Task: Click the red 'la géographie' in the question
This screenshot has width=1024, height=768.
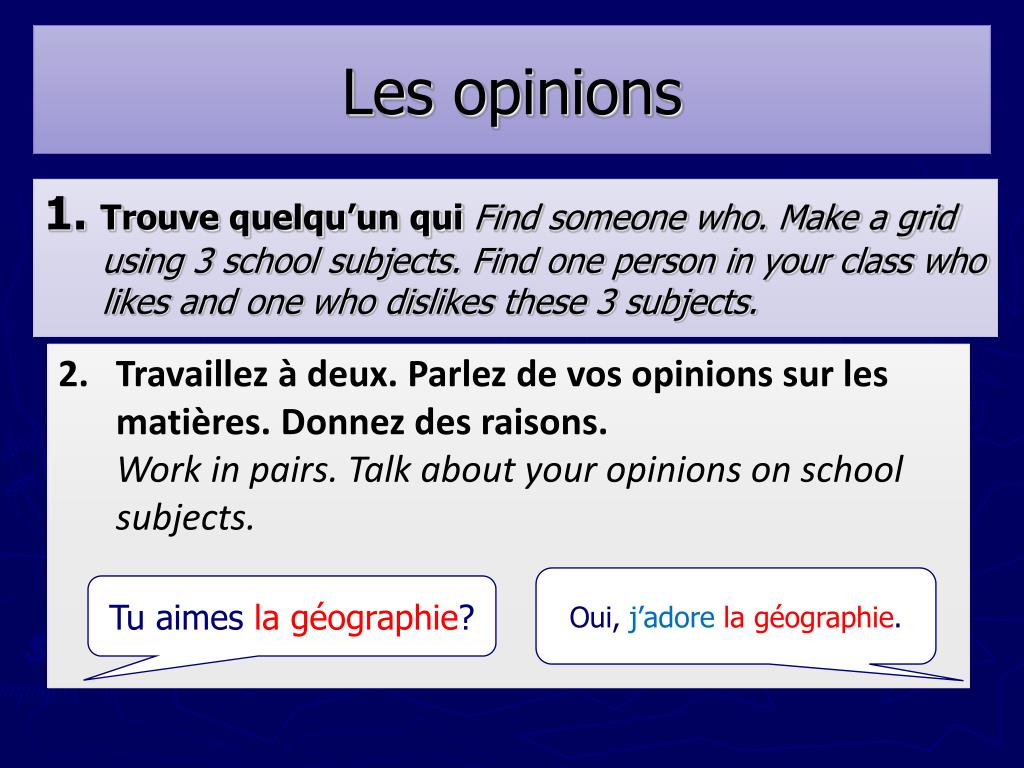Action: click(357, 618)
